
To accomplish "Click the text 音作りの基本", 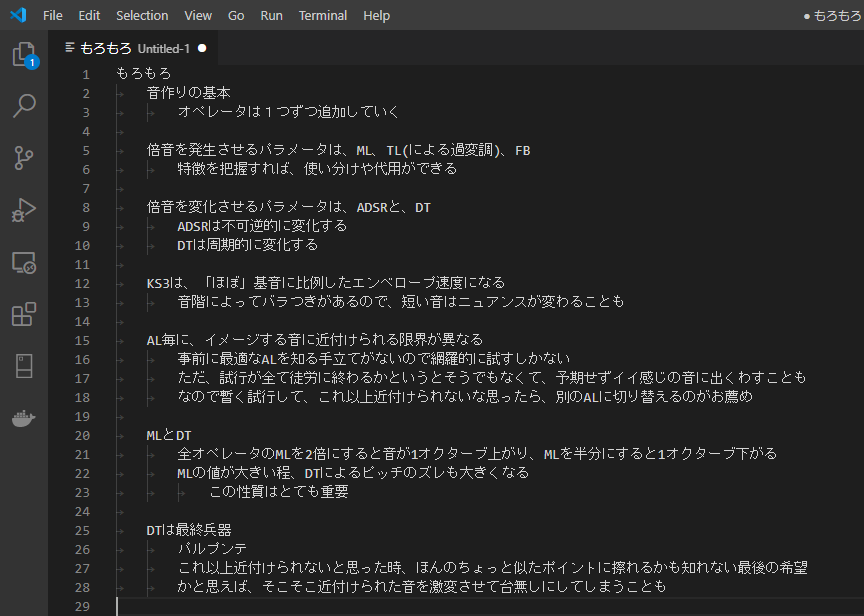I will [x=188, y=93].
